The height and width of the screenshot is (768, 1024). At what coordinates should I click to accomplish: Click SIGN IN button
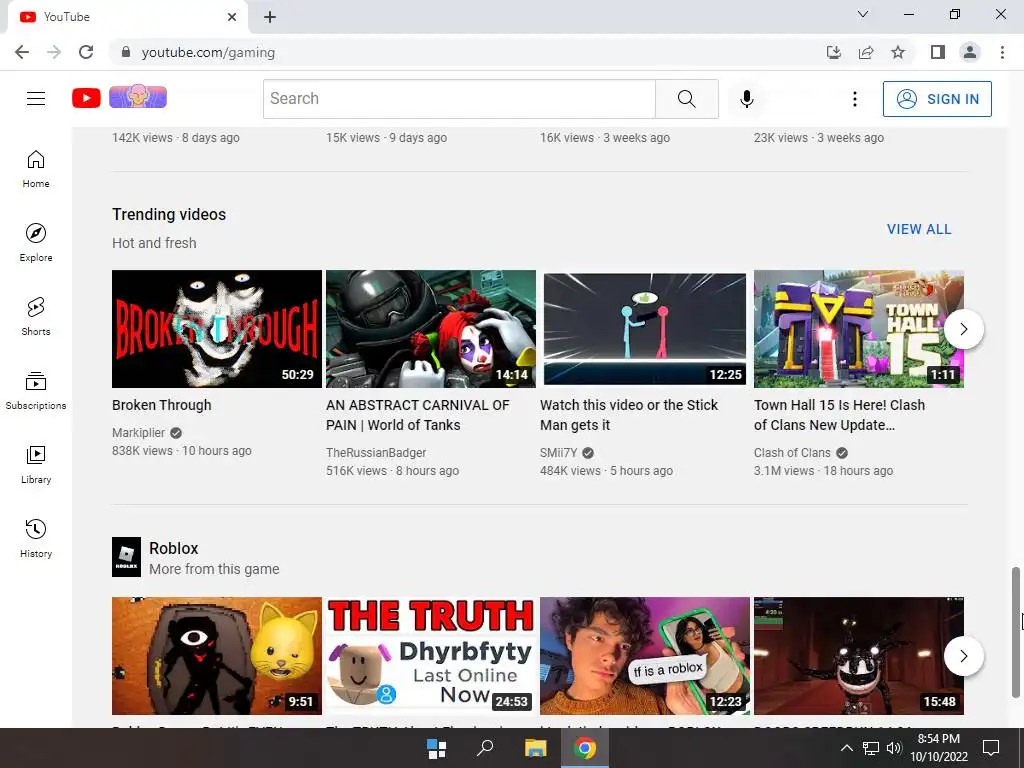pyautogui.click(x=937, y=99)
